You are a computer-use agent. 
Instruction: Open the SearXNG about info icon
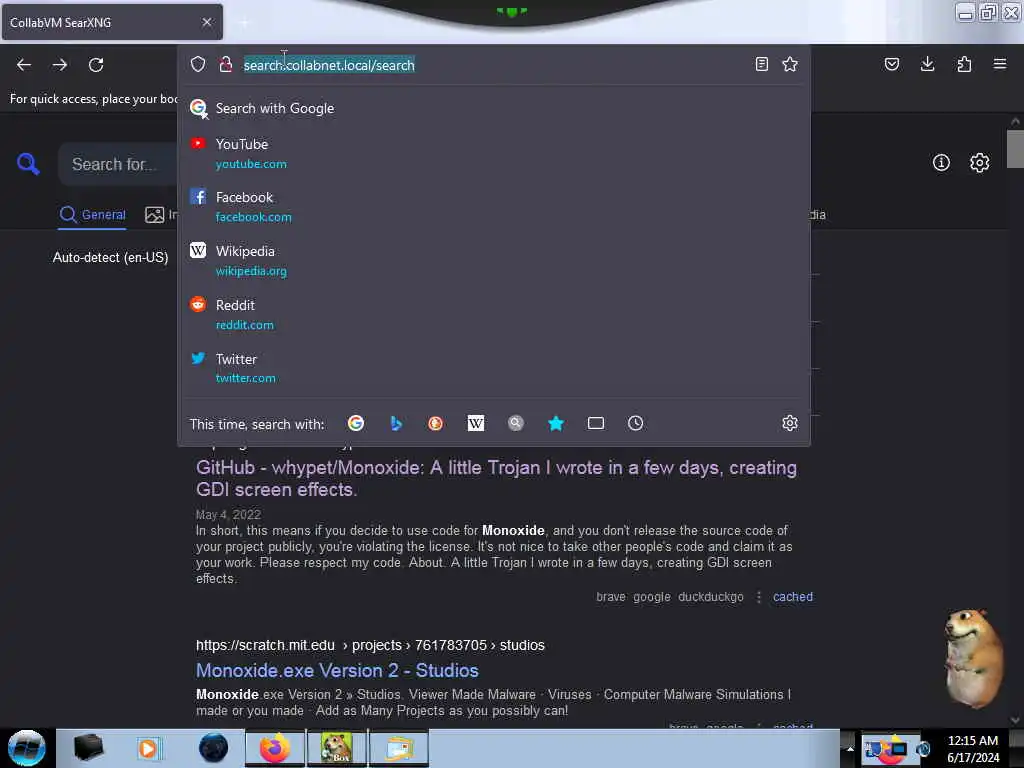(x=941, y=163)
